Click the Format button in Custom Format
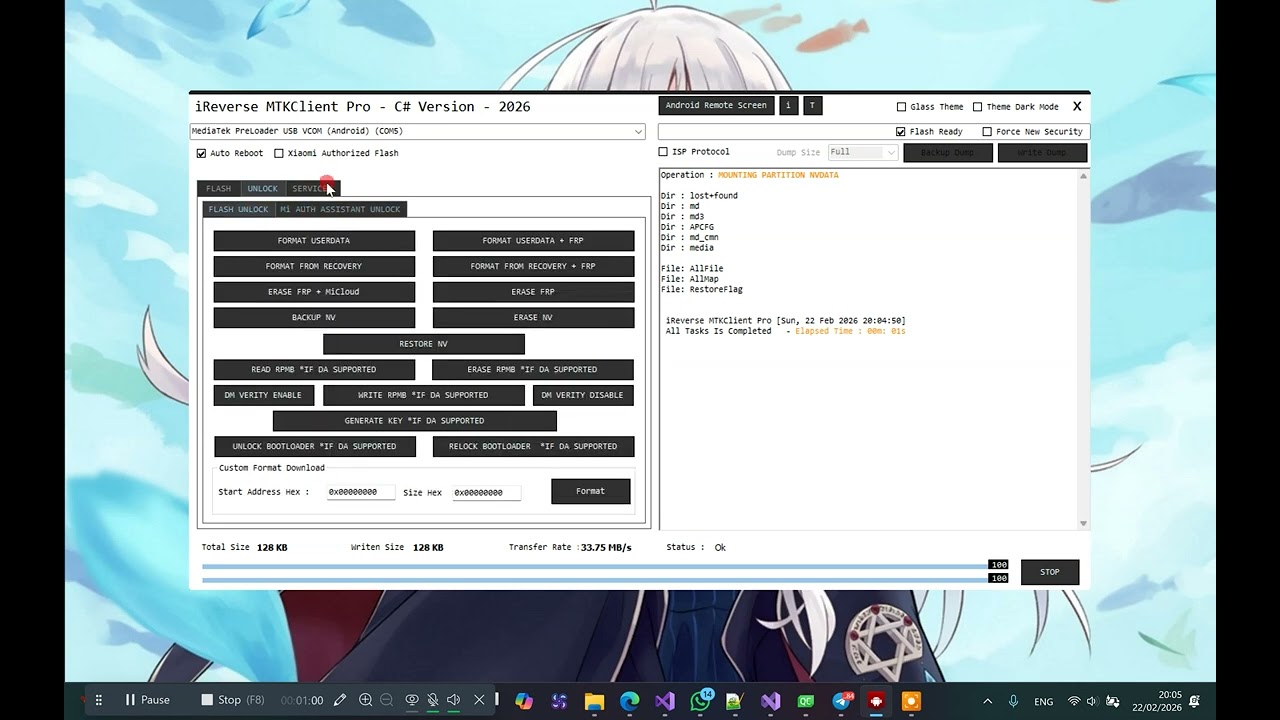1280x720 pixels. point(591,491)
